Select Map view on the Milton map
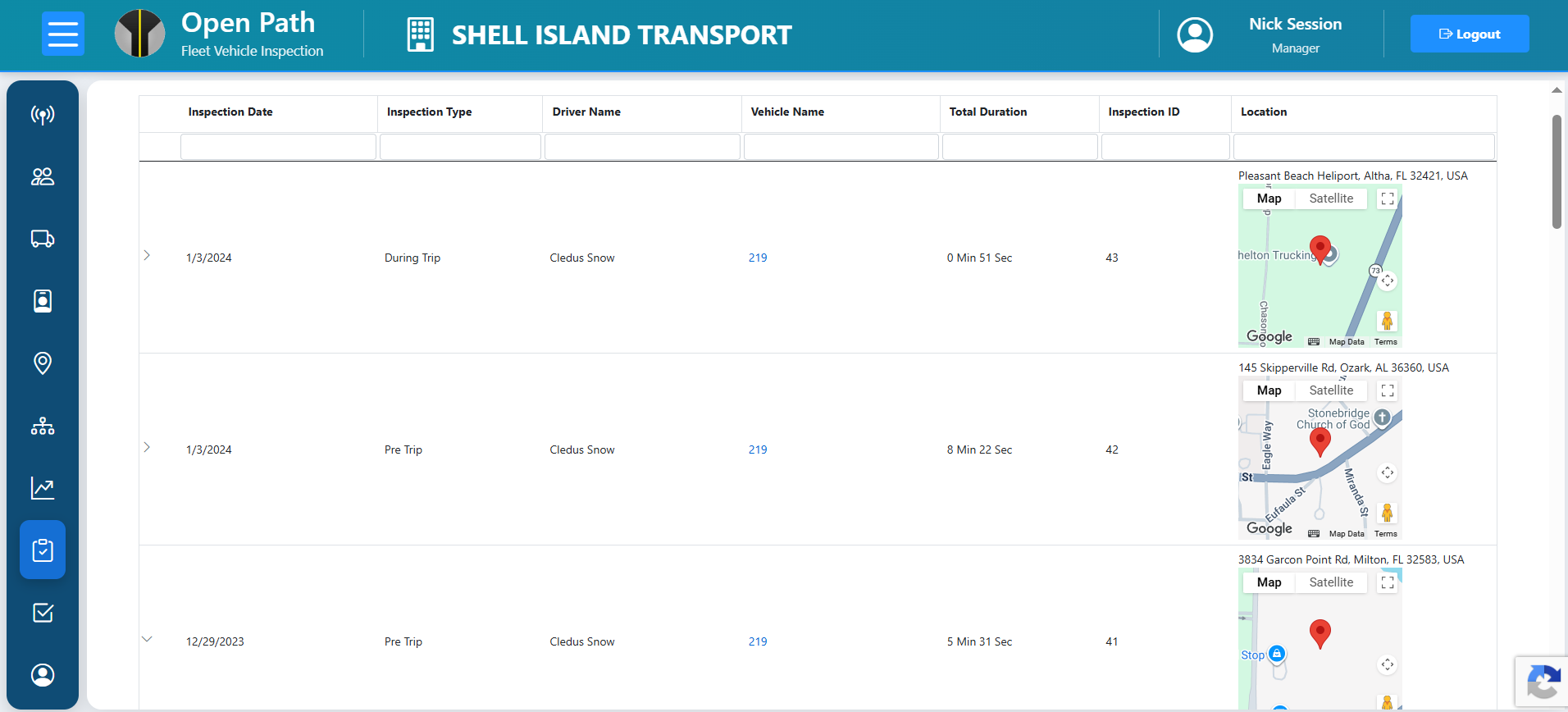The image size is (1568, 712). (x=1269, y=582)
